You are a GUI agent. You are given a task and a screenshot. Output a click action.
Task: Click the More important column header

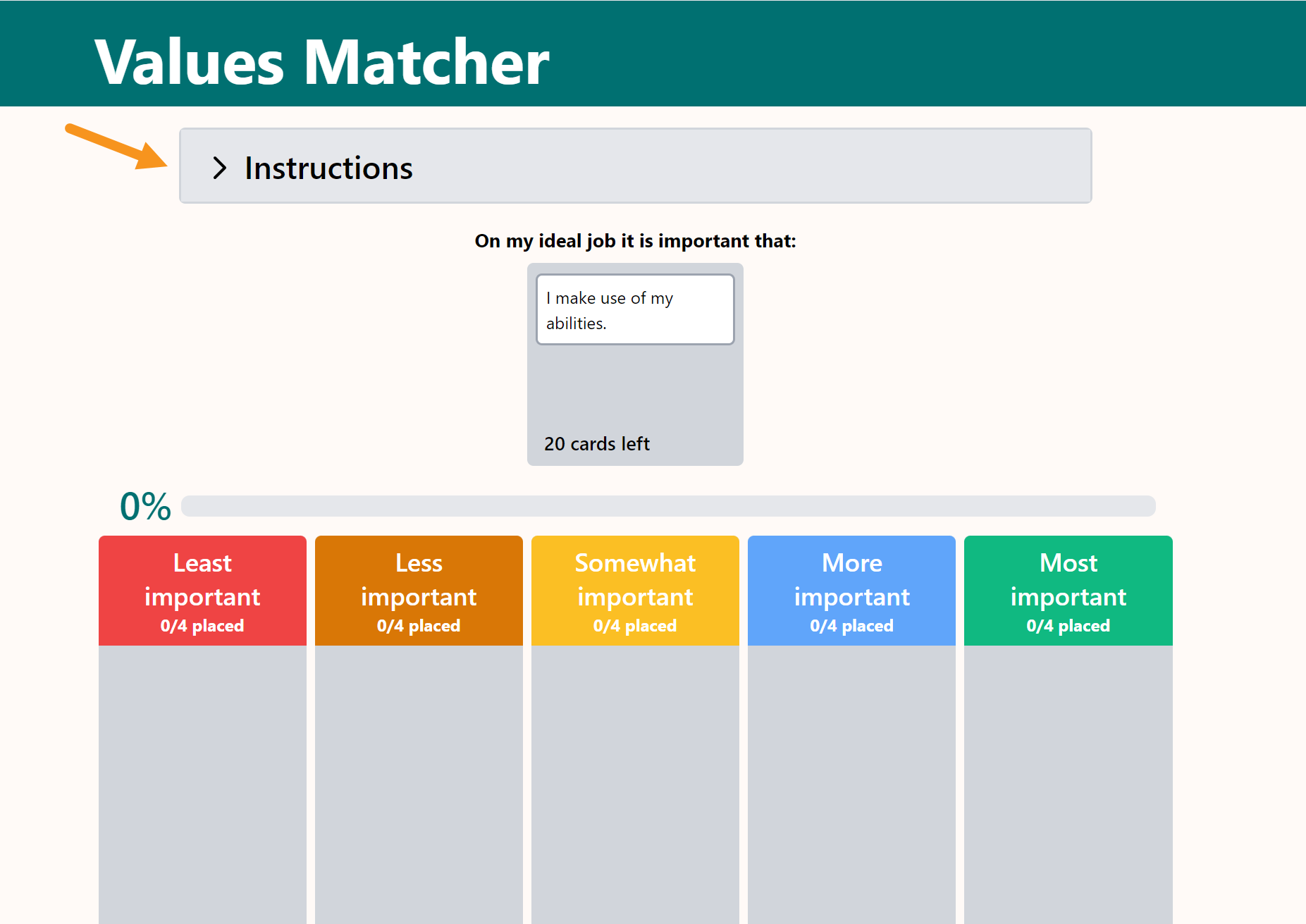click(x=851, y=591)
